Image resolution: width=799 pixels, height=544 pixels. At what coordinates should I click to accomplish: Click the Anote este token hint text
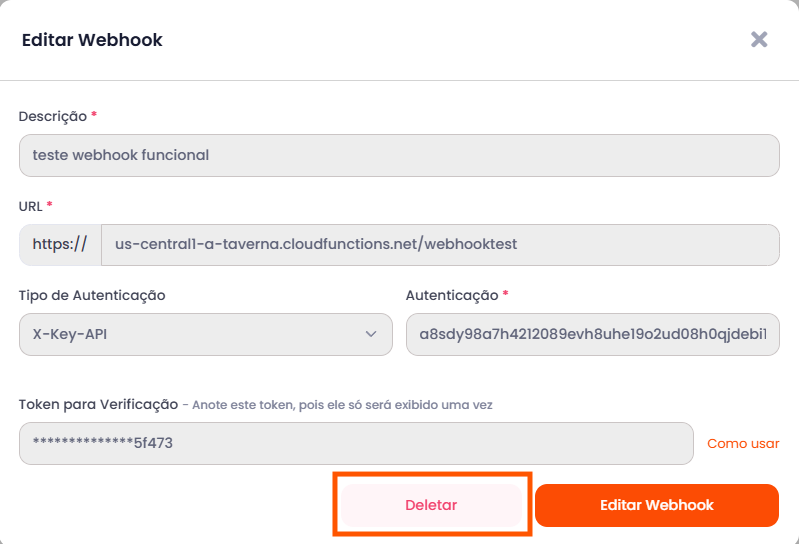342,406
